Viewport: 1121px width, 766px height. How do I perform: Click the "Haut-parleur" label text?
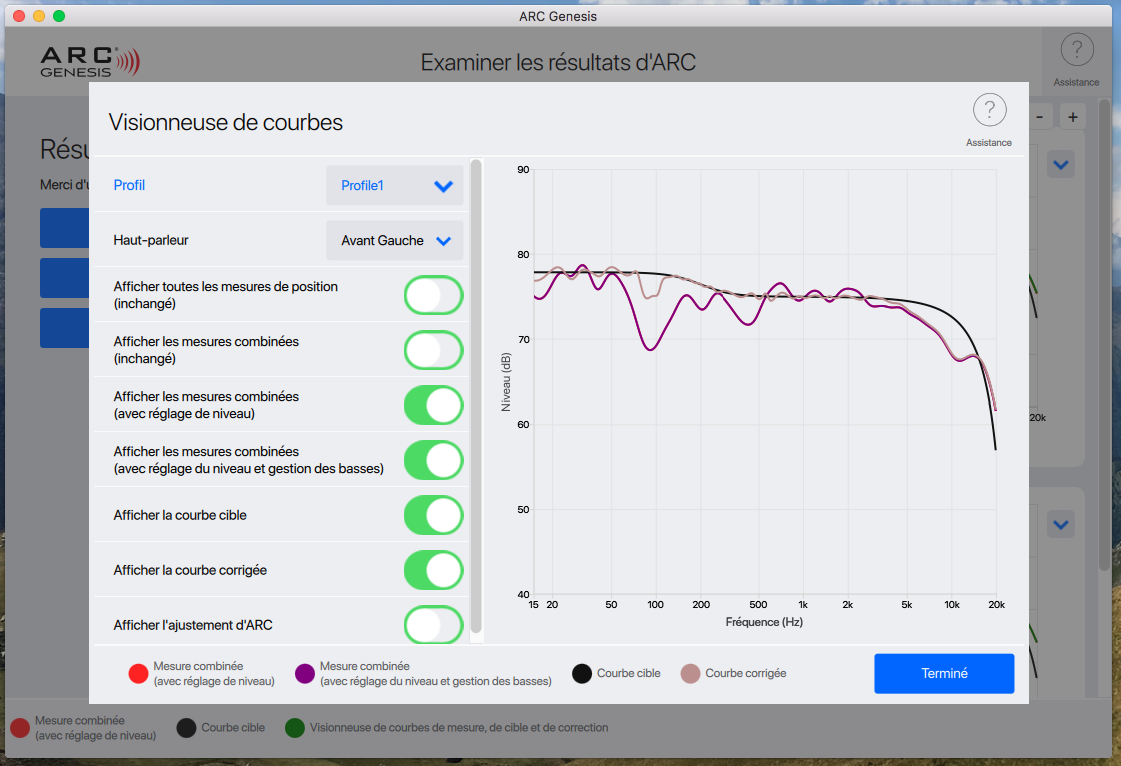click(151, 240)
